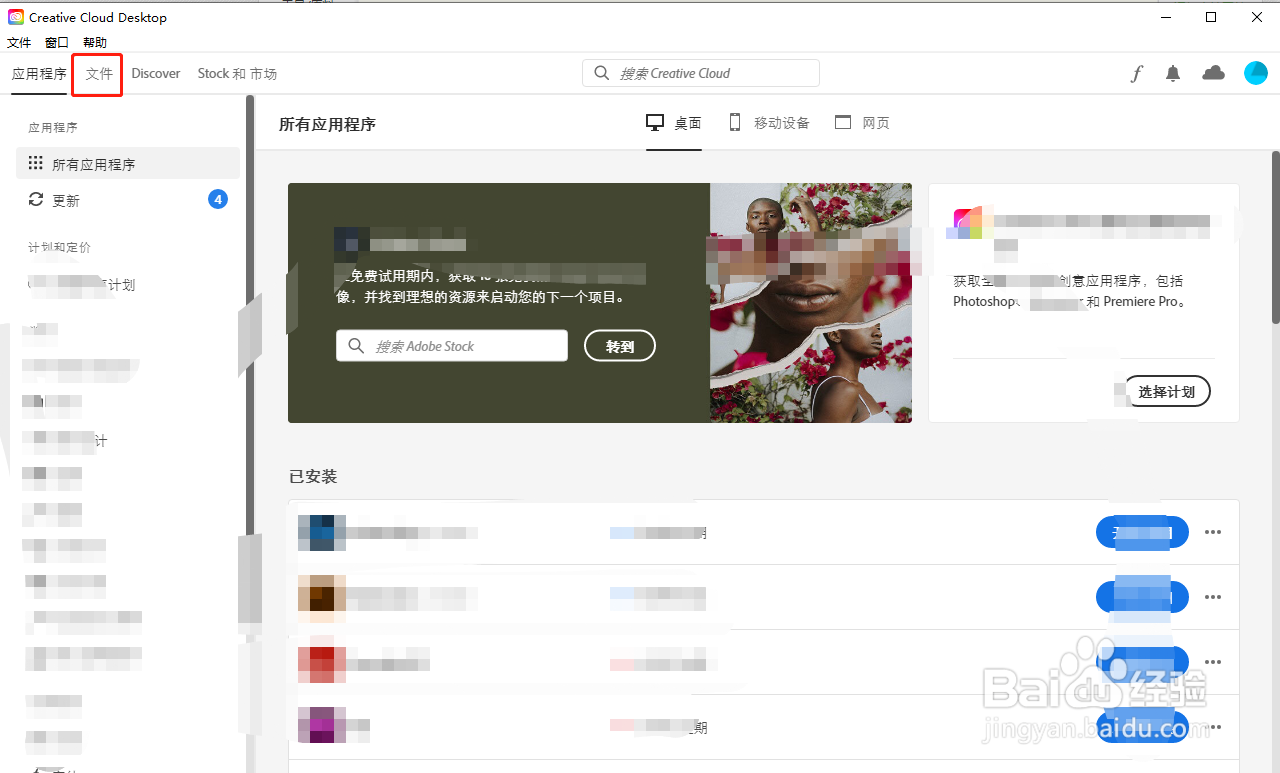Select 所有应用程序 in the sidebar
Image resolution: width=1280 pixels, height=773 pixels.
click(128, 164)
